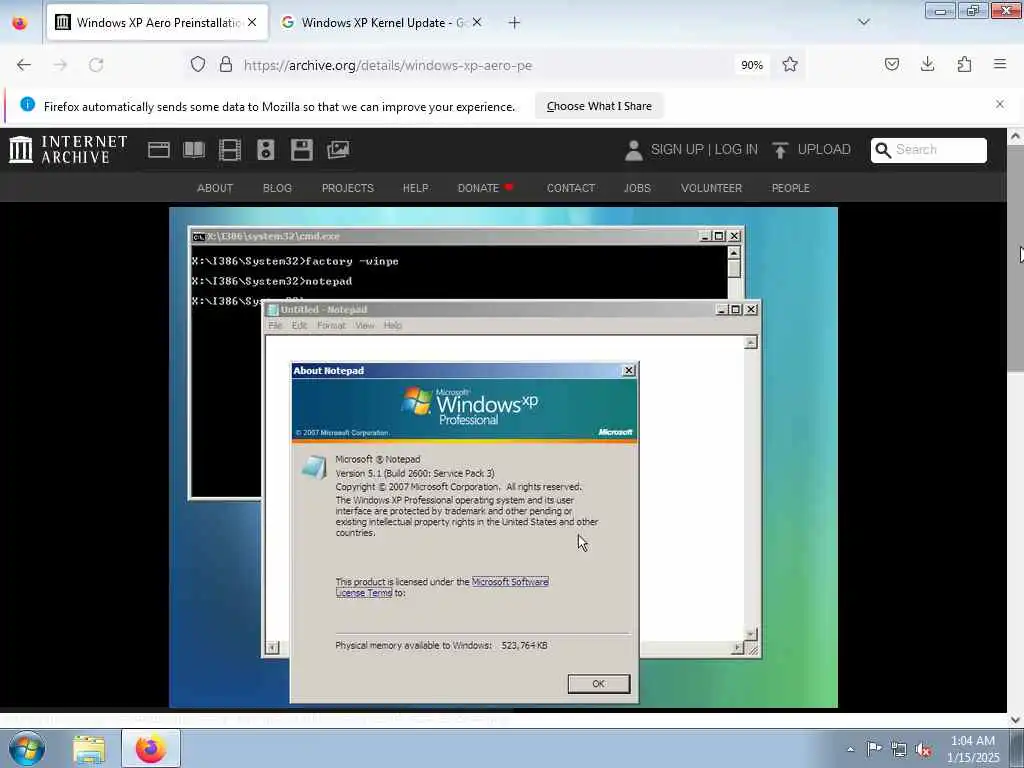Image resolution: width=1024 pixels, height=768 pixels.
Task: Click the page vertical scrollbar thumb
Action: [1015, 259]
